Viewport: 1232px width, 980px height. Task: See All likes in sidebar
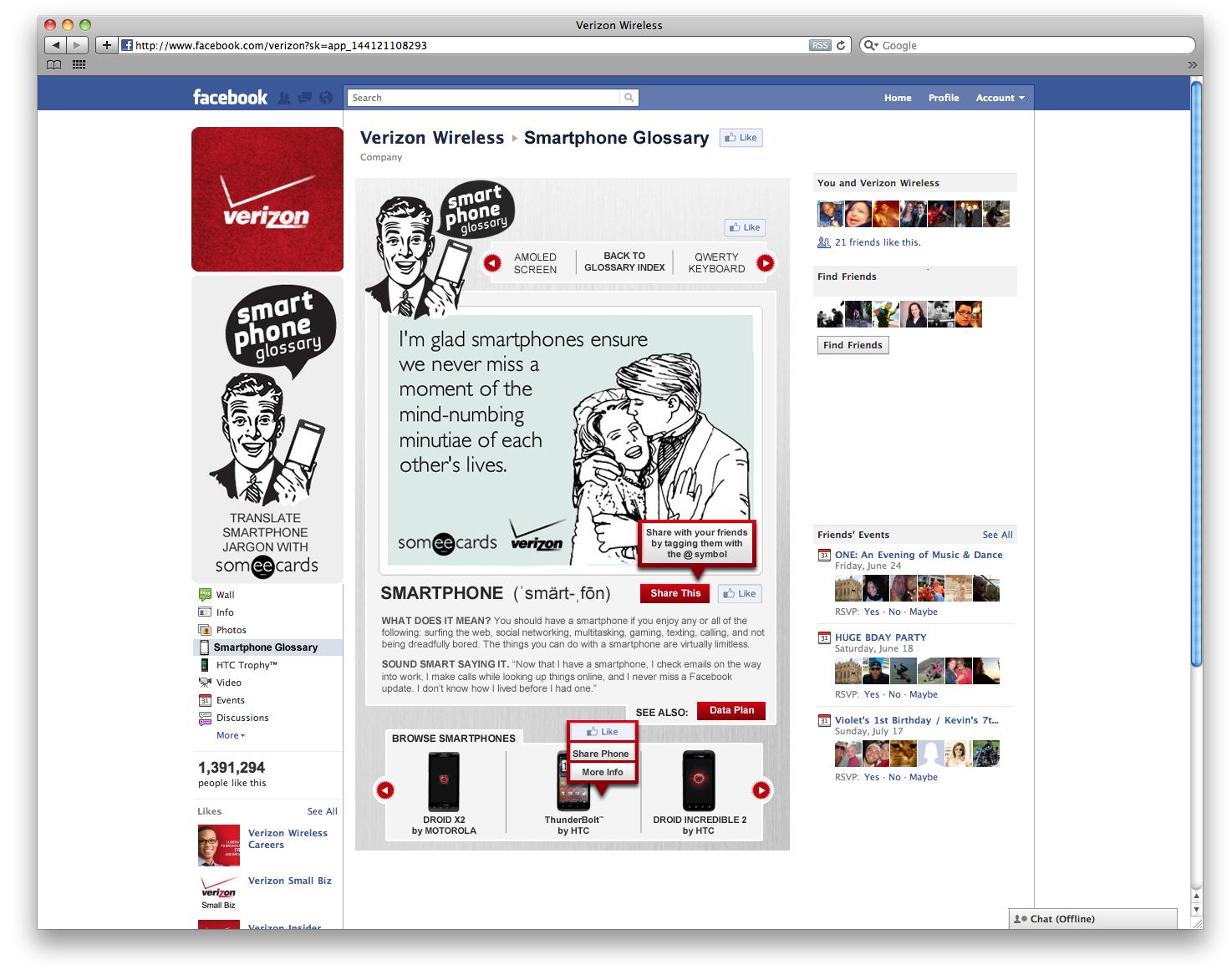coord(322,811)
